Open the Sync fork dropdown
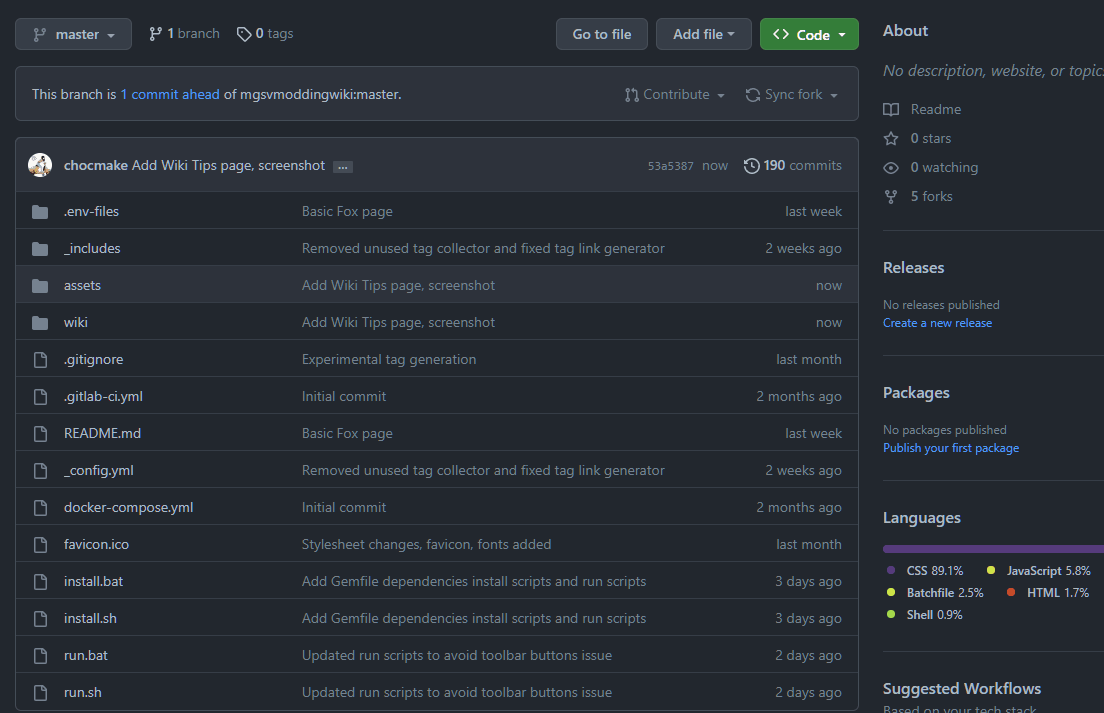 [x=792, y=94]
